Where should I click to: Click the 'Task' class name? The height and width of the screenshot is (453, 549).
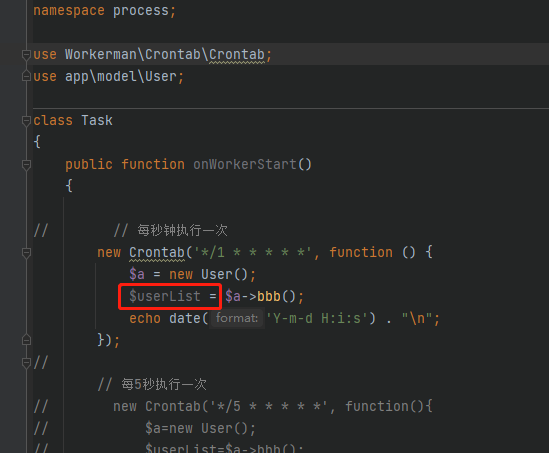coord(97,121)
